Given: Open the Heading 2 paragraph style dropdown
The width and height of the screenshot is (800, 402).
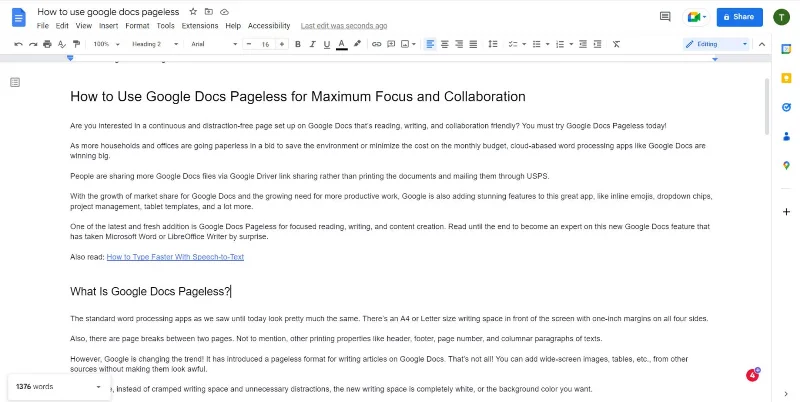Looking at the screenshot, I should click(155, 44).
